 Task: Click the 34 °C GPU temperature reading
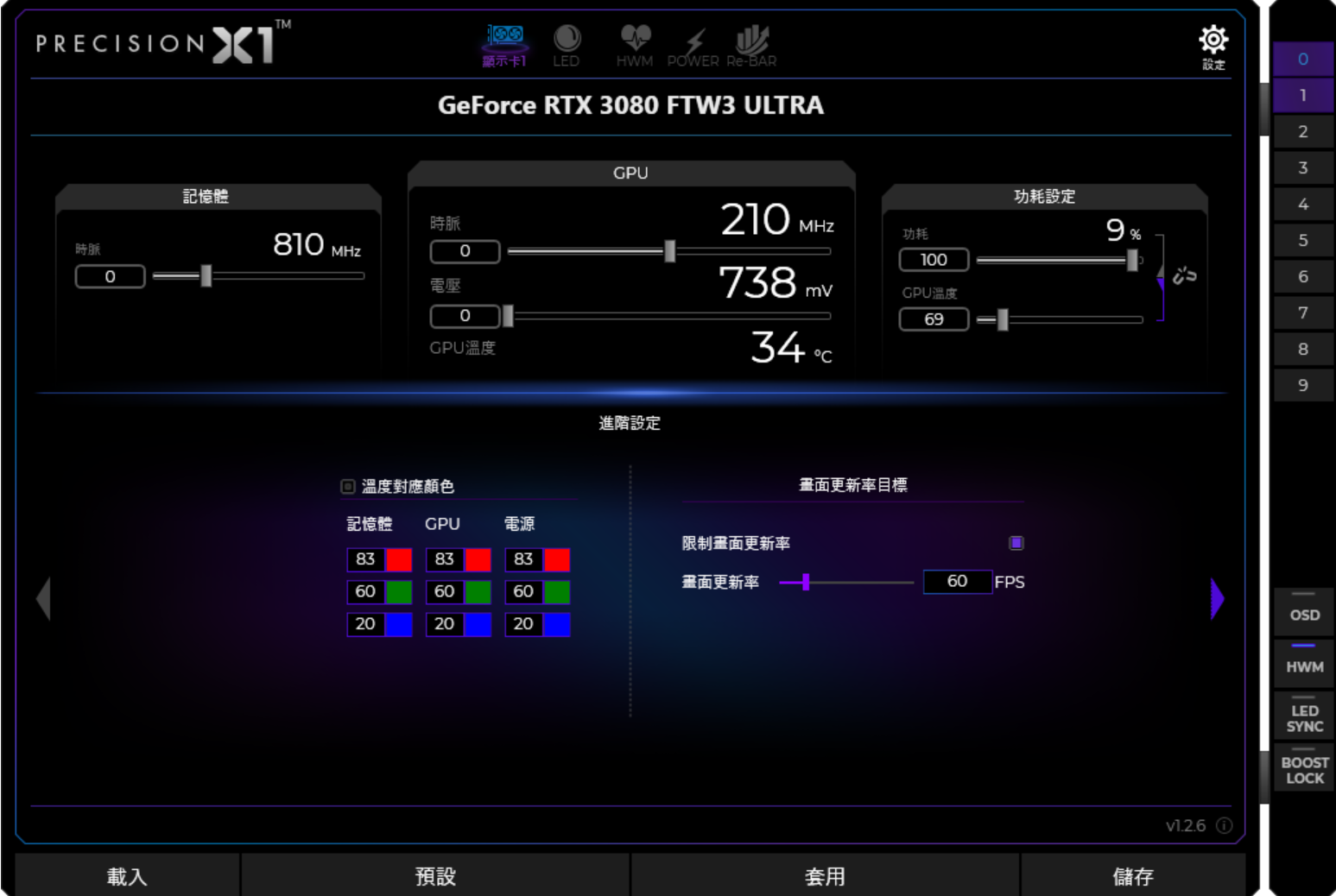pos(791,348)
